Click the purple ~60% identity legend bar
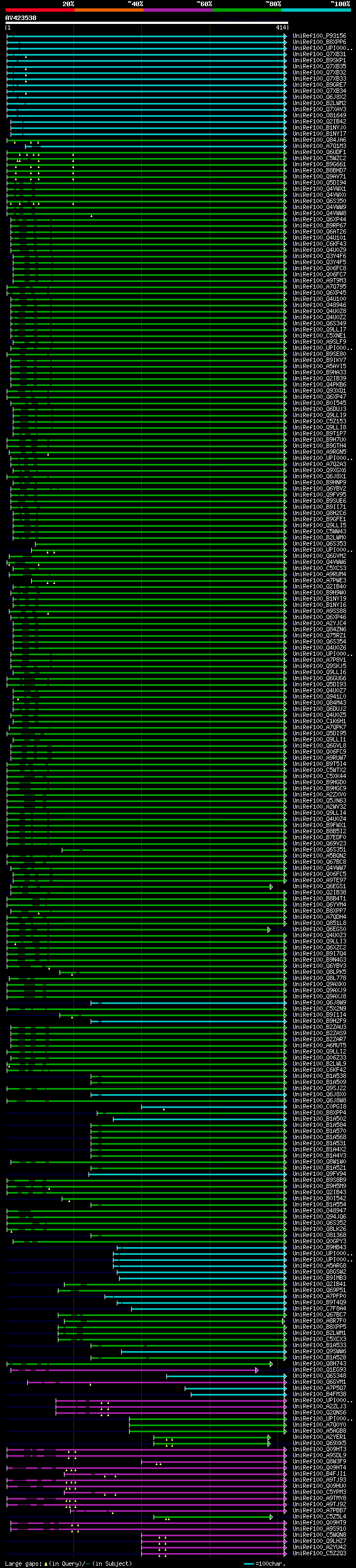Screen dimensions: 356x1568 click(x=179, y=11)
